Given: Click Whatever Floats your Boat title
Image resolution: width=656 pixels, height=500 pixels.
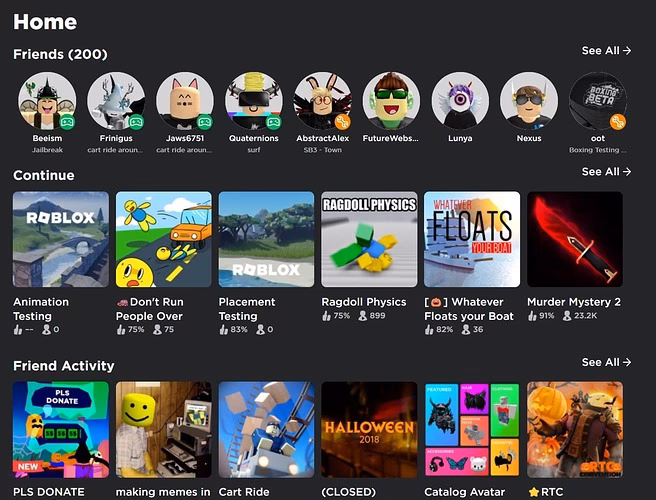Looking at the screenshot, I should pos(469,309).
